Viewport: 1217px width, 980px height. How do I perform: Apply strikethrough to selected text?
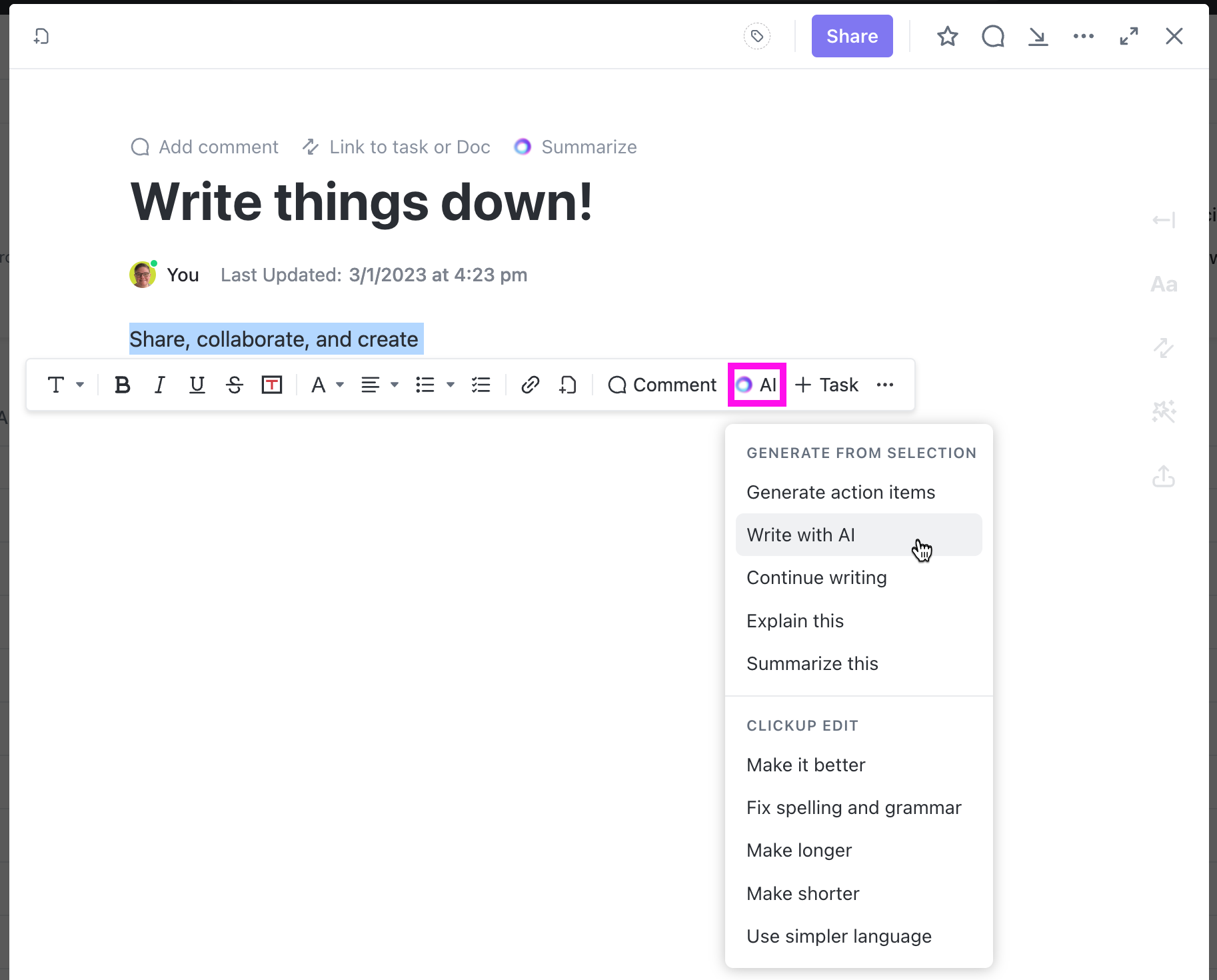[234, 385]
